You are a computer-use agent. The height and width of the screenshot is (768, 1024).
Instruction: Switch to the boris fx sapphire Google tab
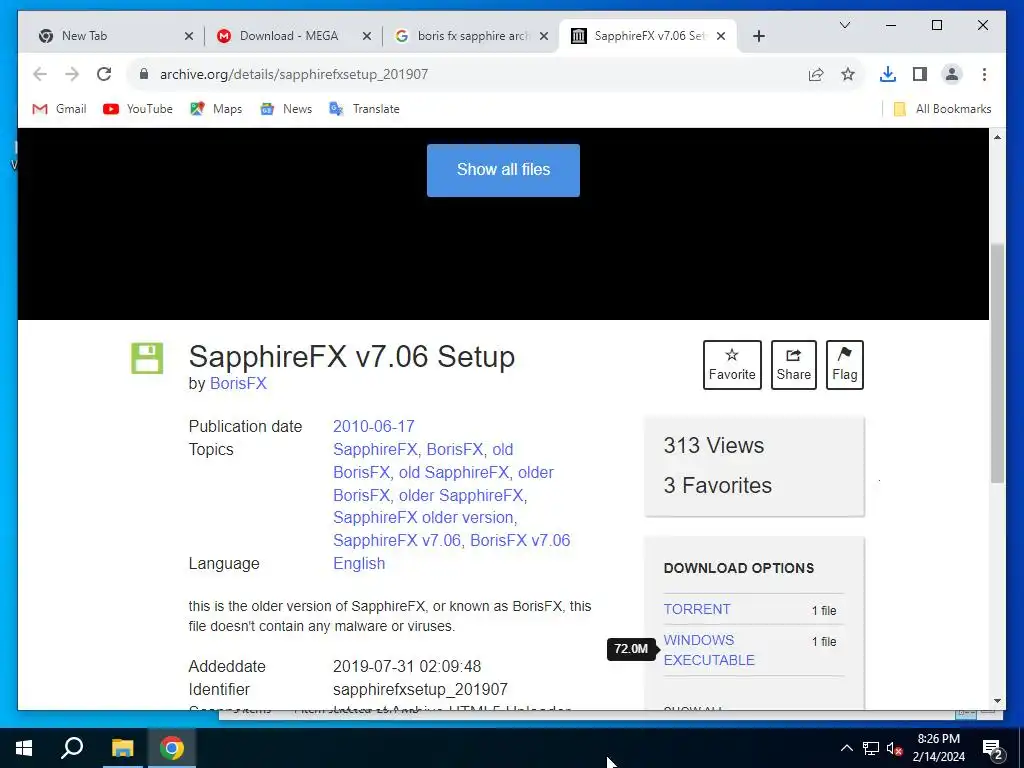tap(471, 36)
